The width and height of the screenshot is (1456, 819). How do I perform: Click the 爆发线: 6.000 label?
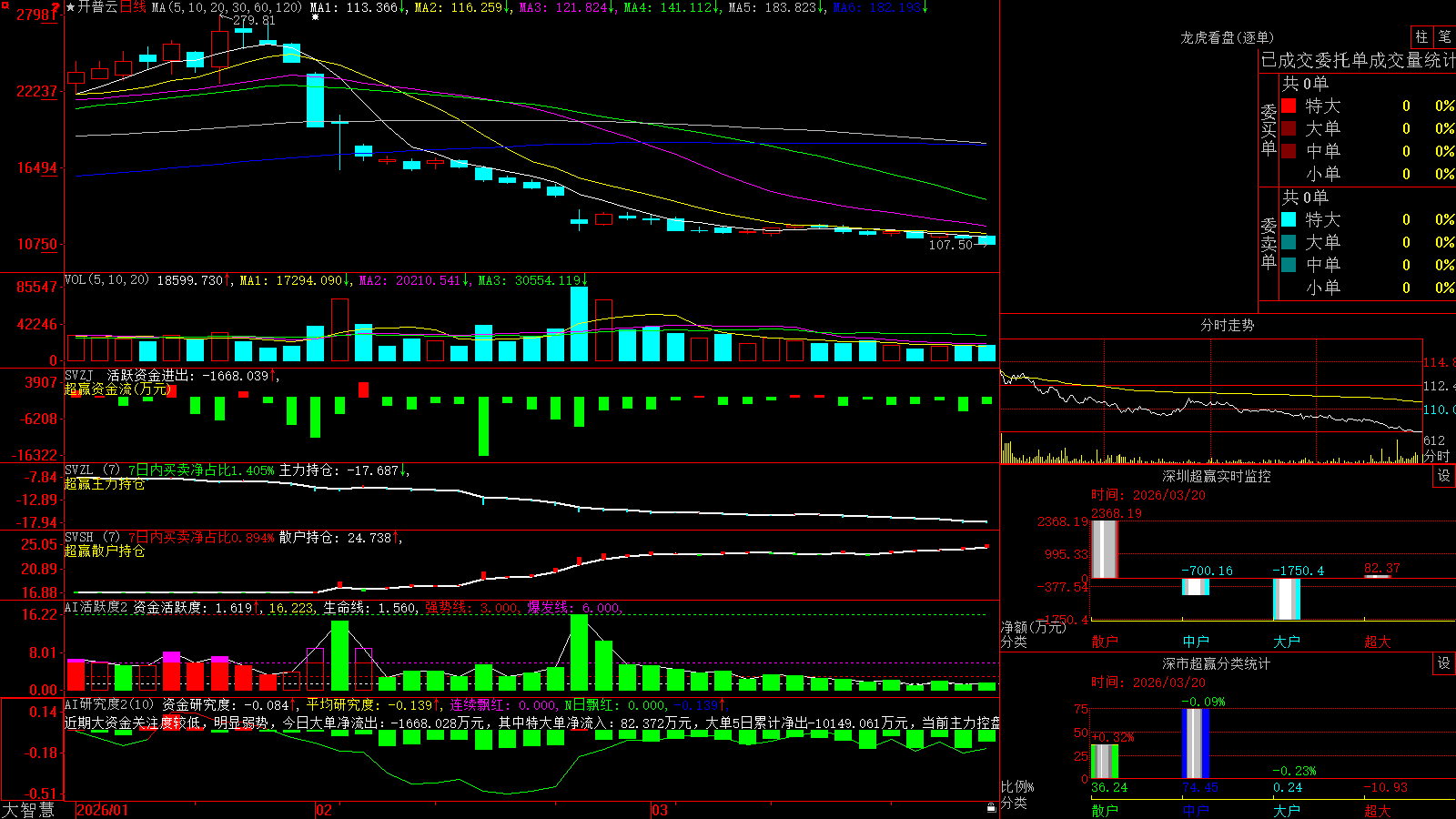[574, 608]
